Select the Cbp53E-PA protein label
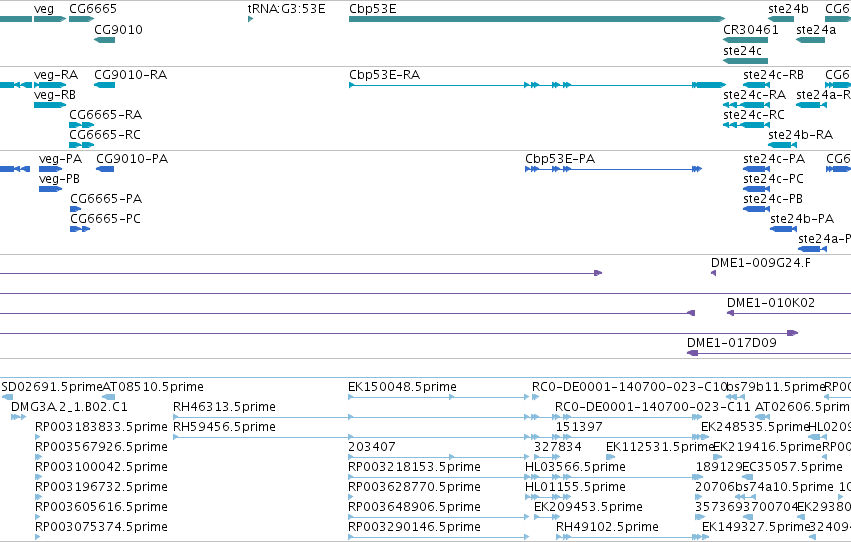This screenshot has width=851, height=542. point(560,159)
